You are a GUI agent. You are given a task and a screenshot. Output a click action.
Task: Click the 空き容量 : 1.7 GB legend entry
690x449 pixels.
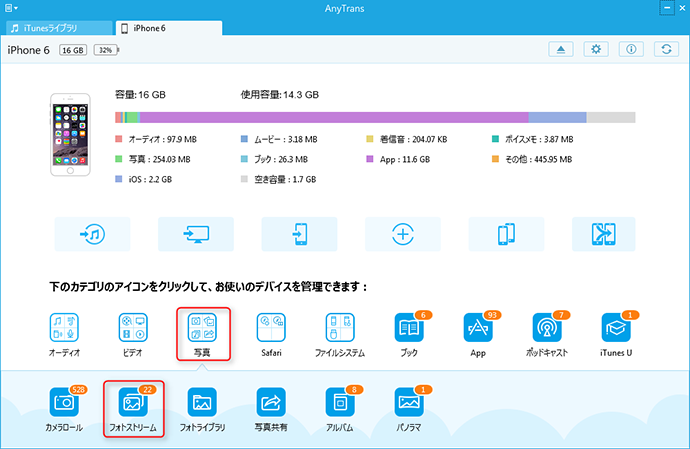[279, 180]
